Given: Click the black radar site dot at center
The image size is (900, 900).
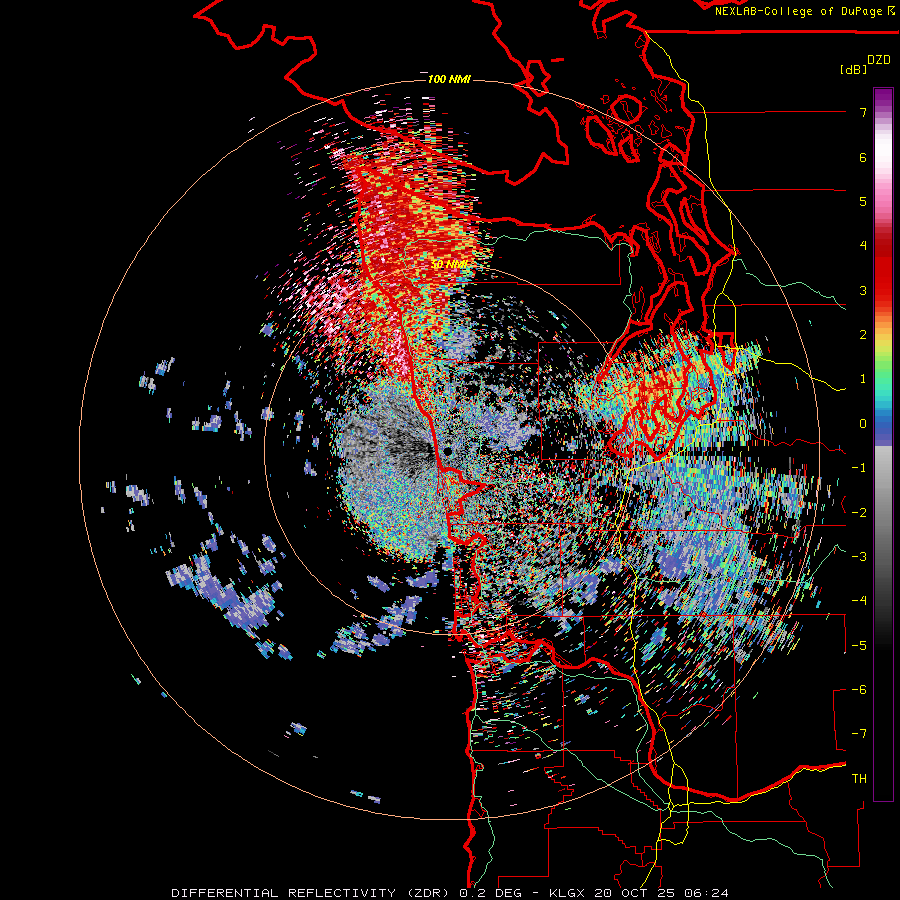Looking at the screenshot, I should tap(448, 452).
